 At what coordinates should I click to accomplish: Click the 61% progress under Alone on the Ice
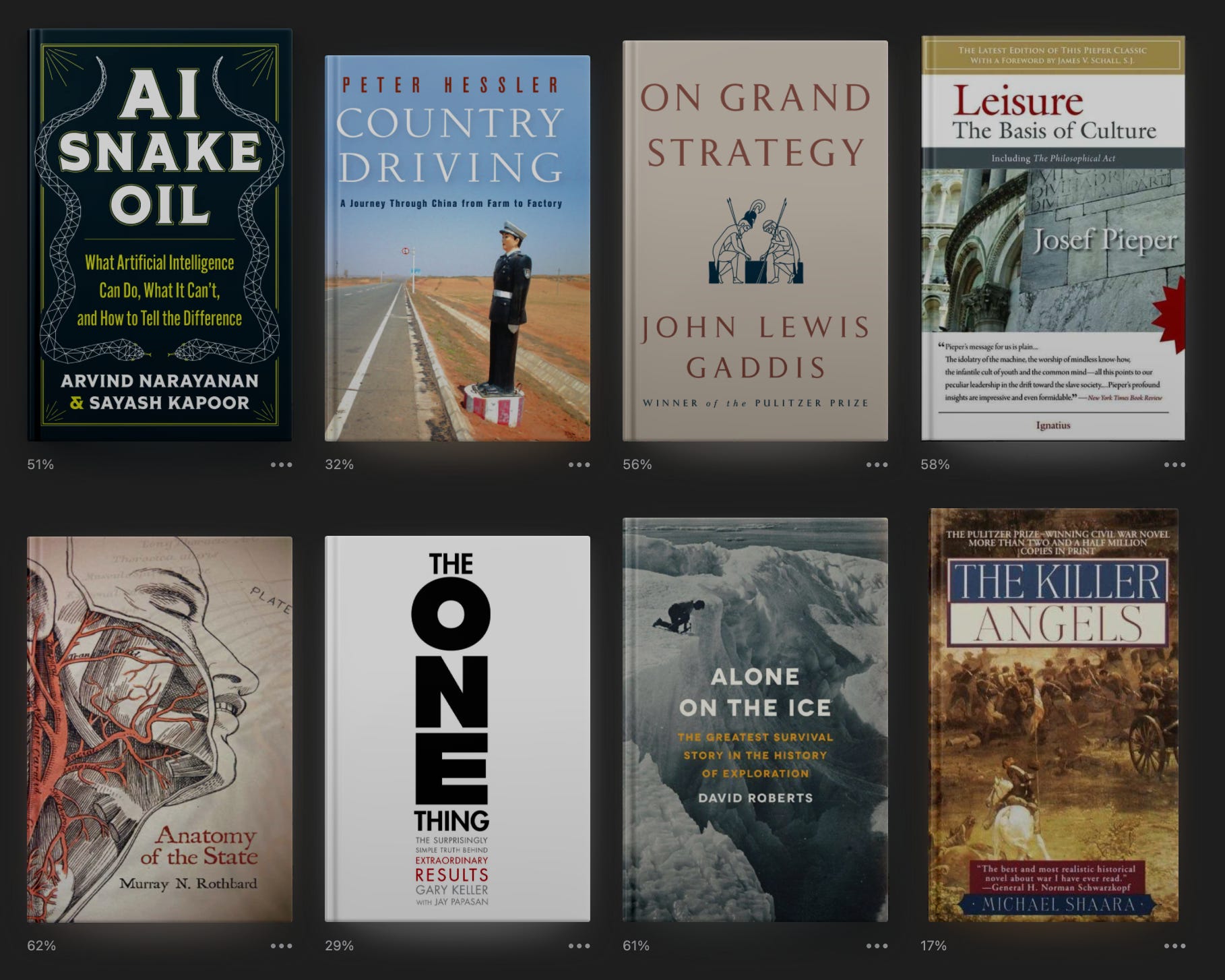tap(636, 946)
